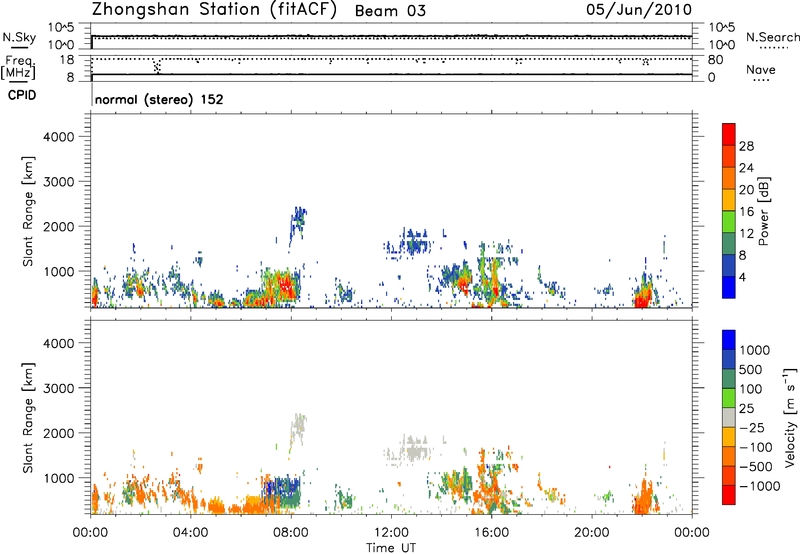The image size is (800, 554).
Task: Select the "4" power colorbar label
Action: click(742, 278)
